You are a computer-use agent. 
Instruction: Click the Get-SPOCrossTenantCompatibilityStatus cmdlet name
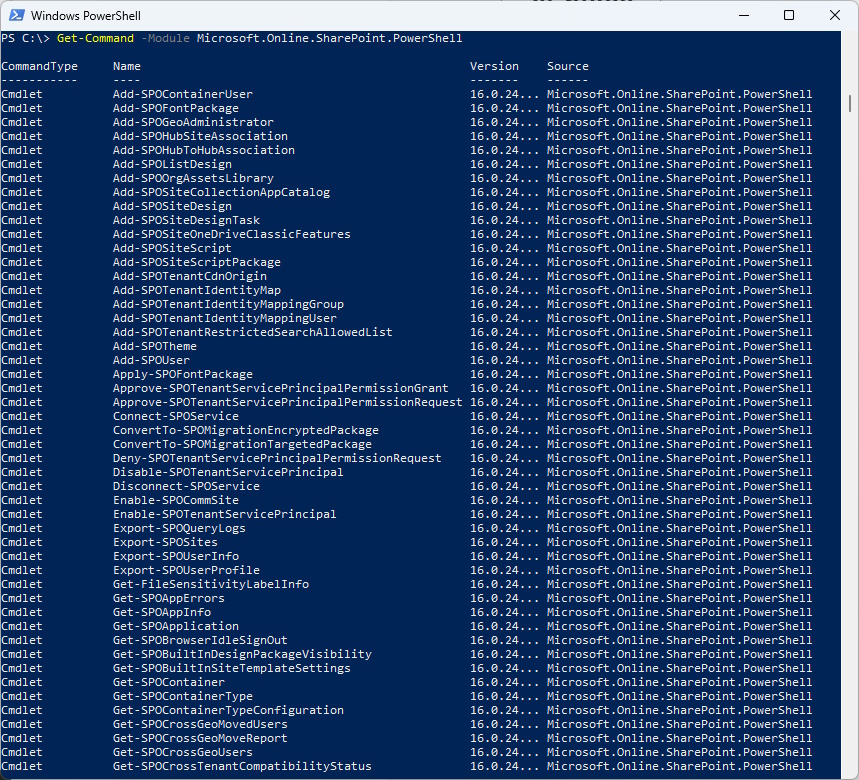242,766
